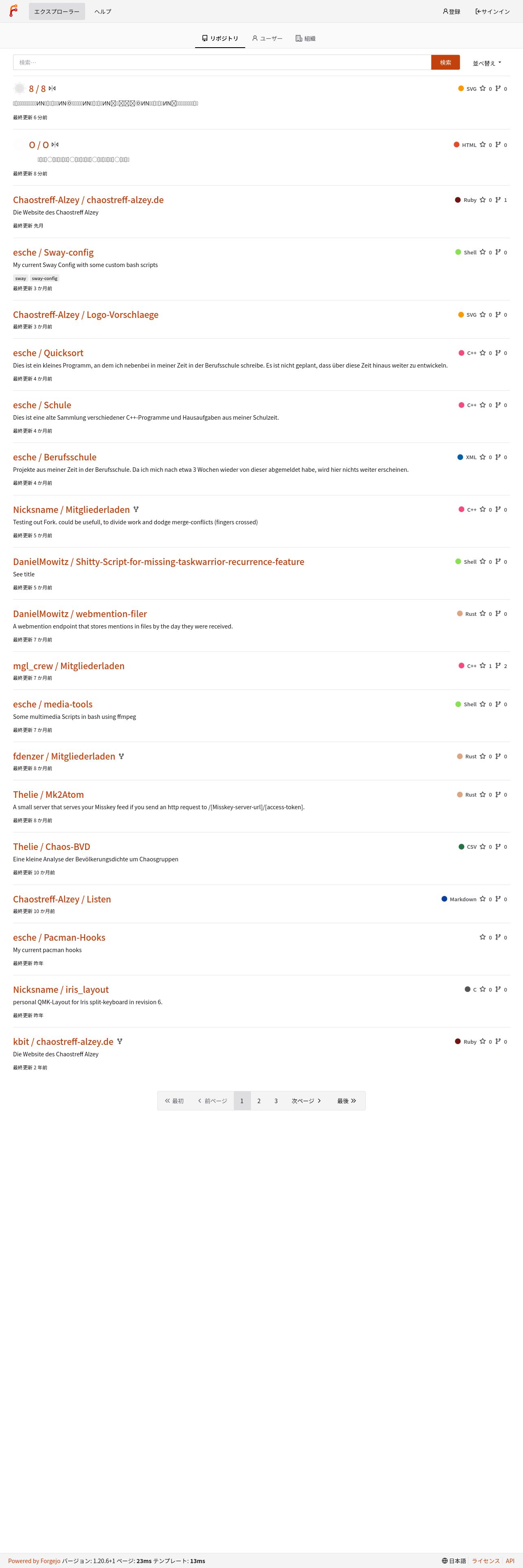
Task: Click the star icon on the 8 / 8 repository row
Action: click(482, 88)
